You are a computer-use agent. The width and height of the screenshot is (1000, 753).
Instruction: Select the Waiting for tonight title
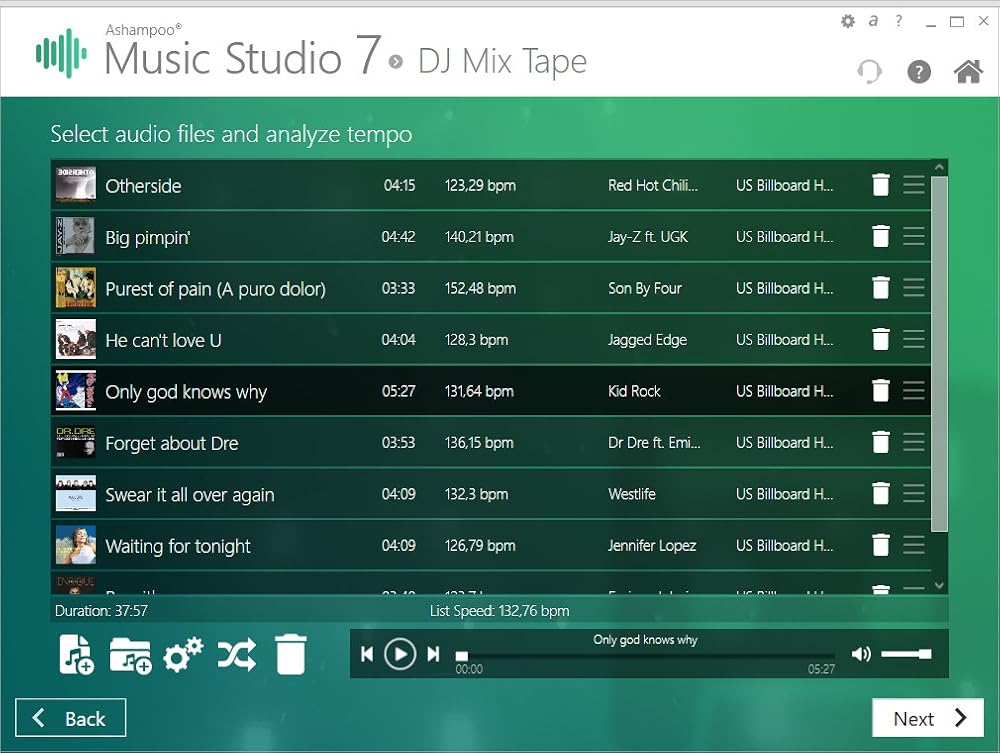pos(178,546)
